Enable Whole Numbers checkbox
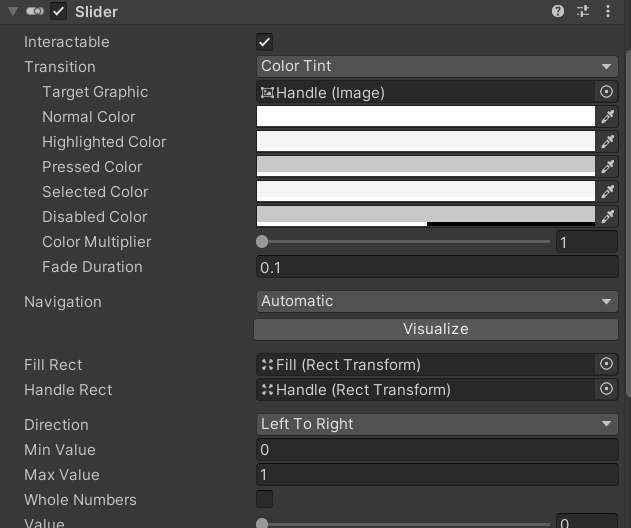This screenshot has width=631, height=528. tap(264, 499)
